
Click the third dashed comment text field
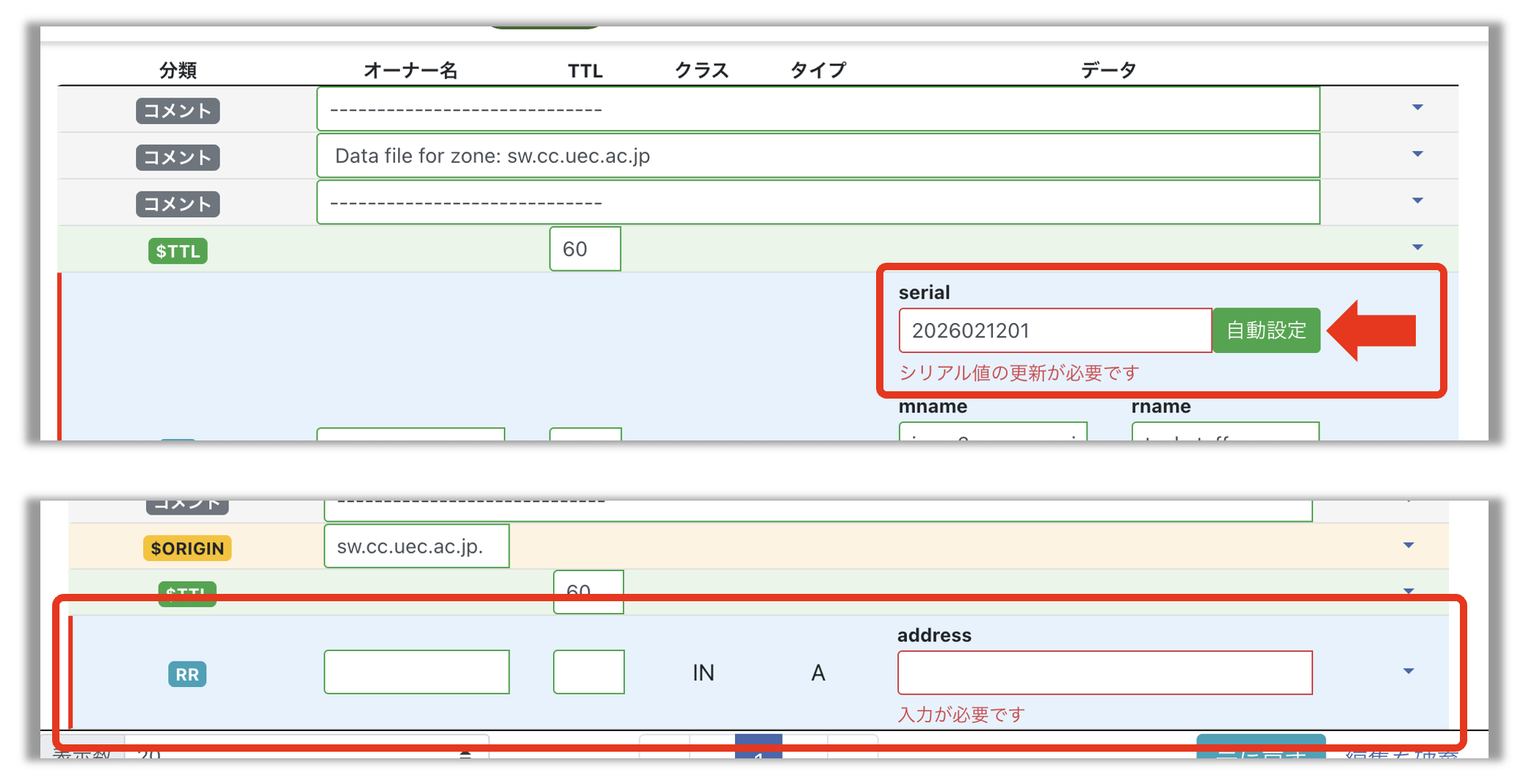(x=817, y=203)
